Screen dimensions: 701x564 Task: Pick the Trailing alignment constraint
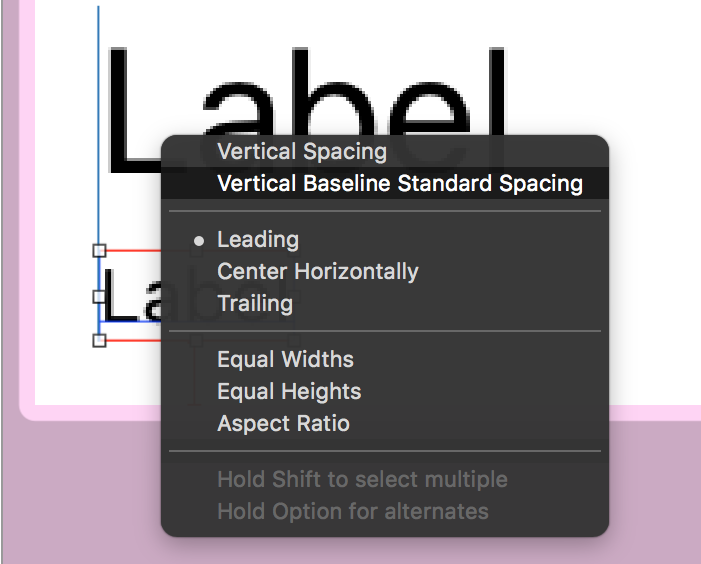coord(254,304)
